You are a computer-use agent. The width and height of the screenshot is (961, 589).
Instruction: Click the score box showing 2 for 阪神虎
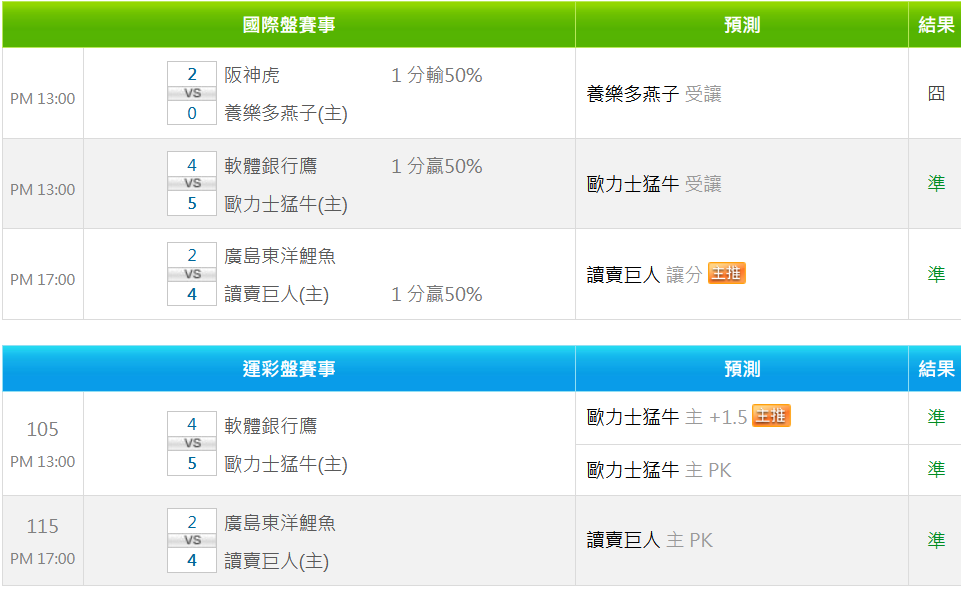pyautogui.click(x=192, y=74)
